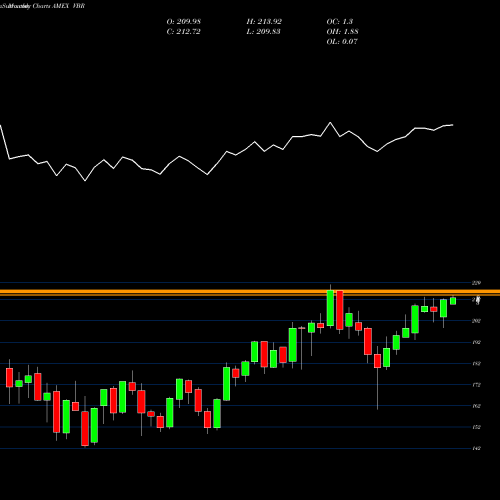Image resolution: width=500 pixels, height=500 pixels.
Task: Click the white line chart's highest peak
Action: click(x=330, y=123)
